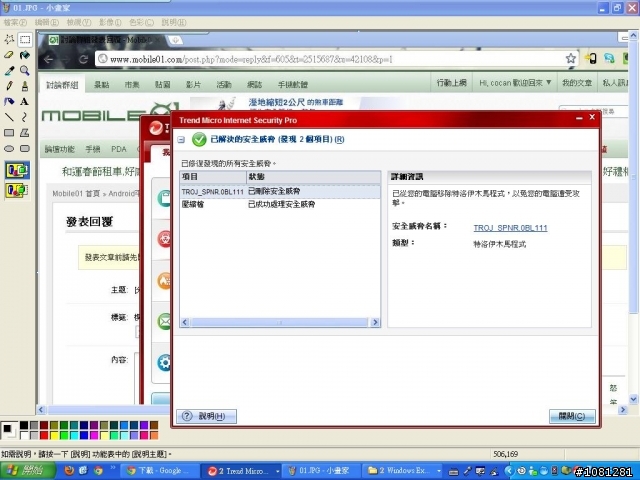Viewport: 640px width, 480px height.
Task: Click the green checkmark resolved threats icon
Action: [199, 140]
